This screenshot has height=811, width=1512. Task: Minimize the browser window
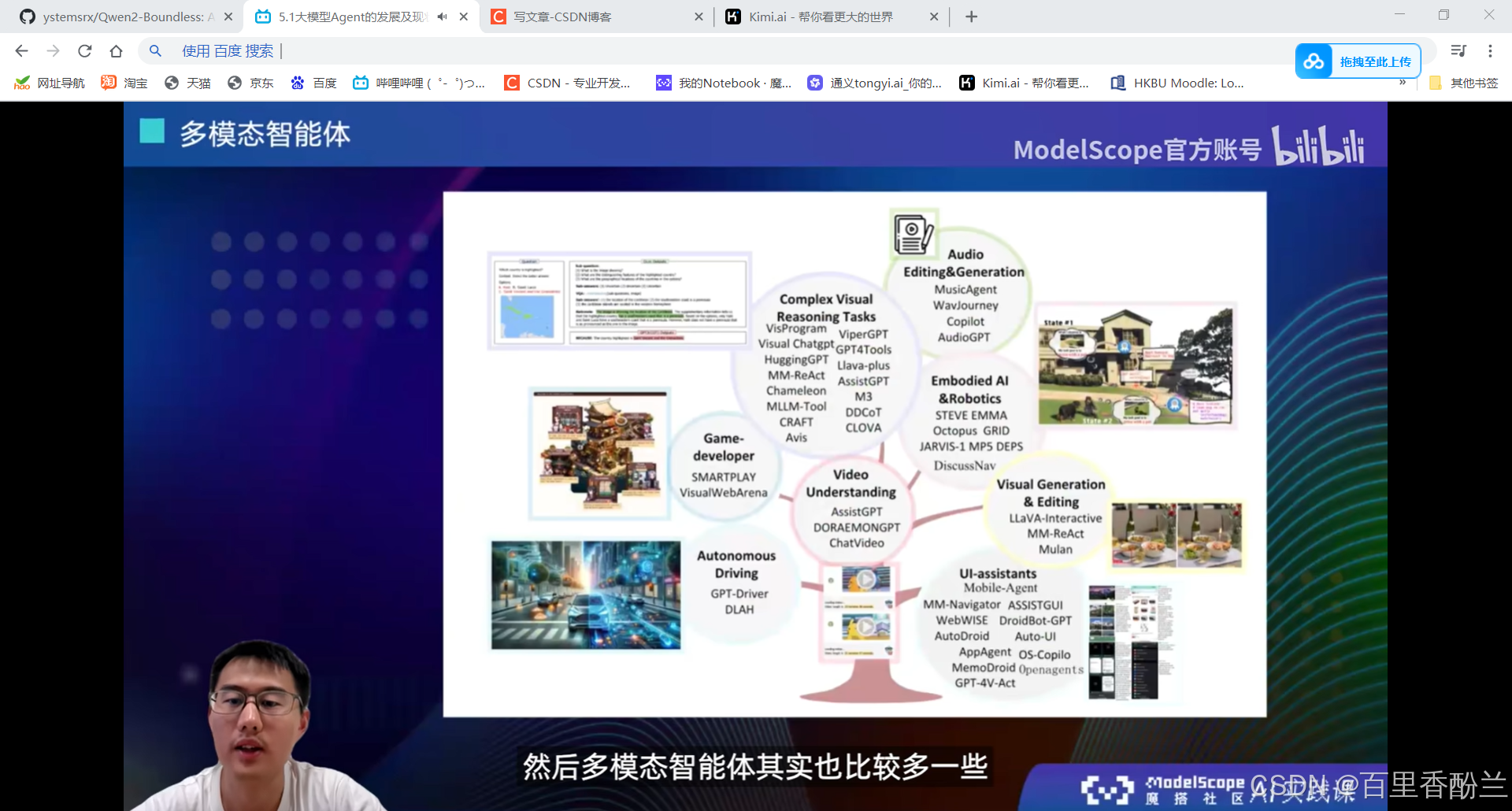[1399, 15]
